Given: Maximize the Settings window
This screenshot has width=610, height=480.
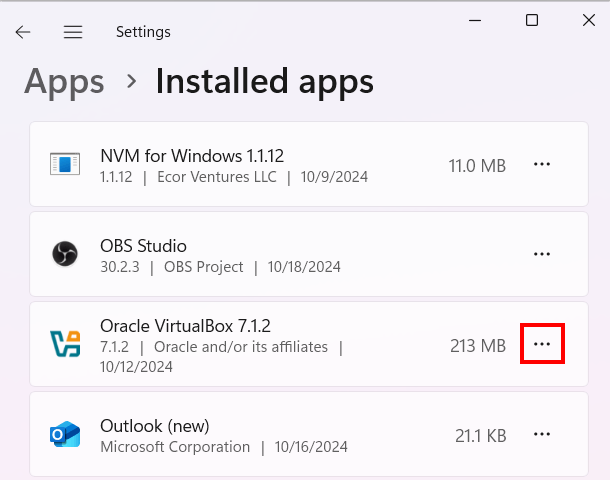Looking at the screenshot, I should pyautogui.click(x=532, y=21).
